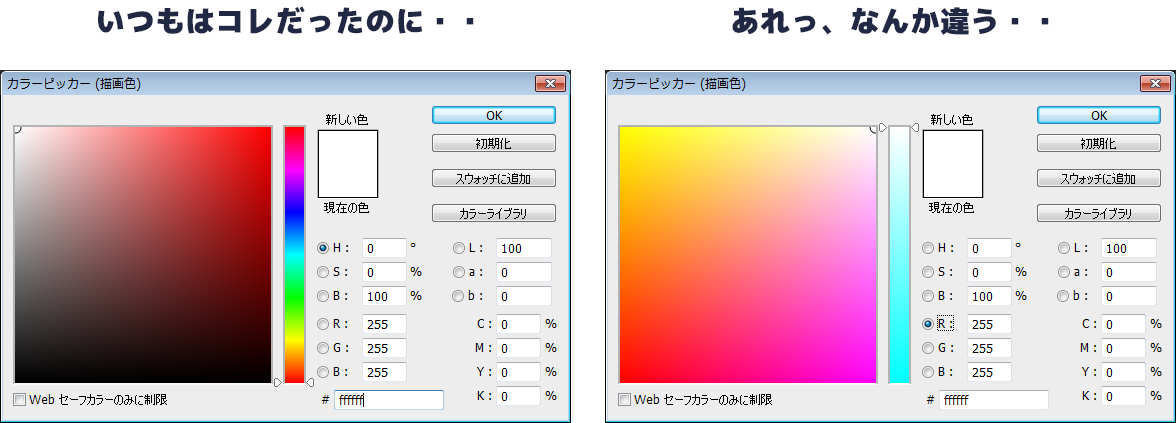Open カラーライブラリ in the right dialog
This screenshot has width=1176, height=423.
[x=1098, y=214]
